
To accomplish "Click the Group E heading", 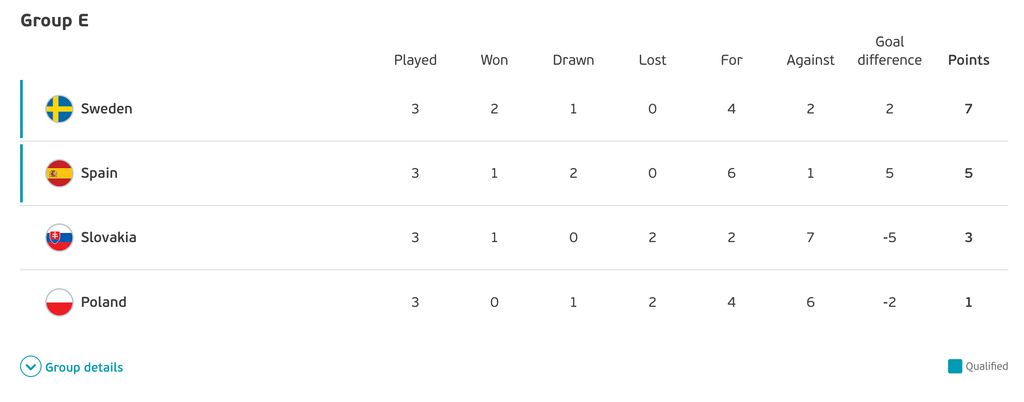I will pyautogui.click(x=54, y=21).
